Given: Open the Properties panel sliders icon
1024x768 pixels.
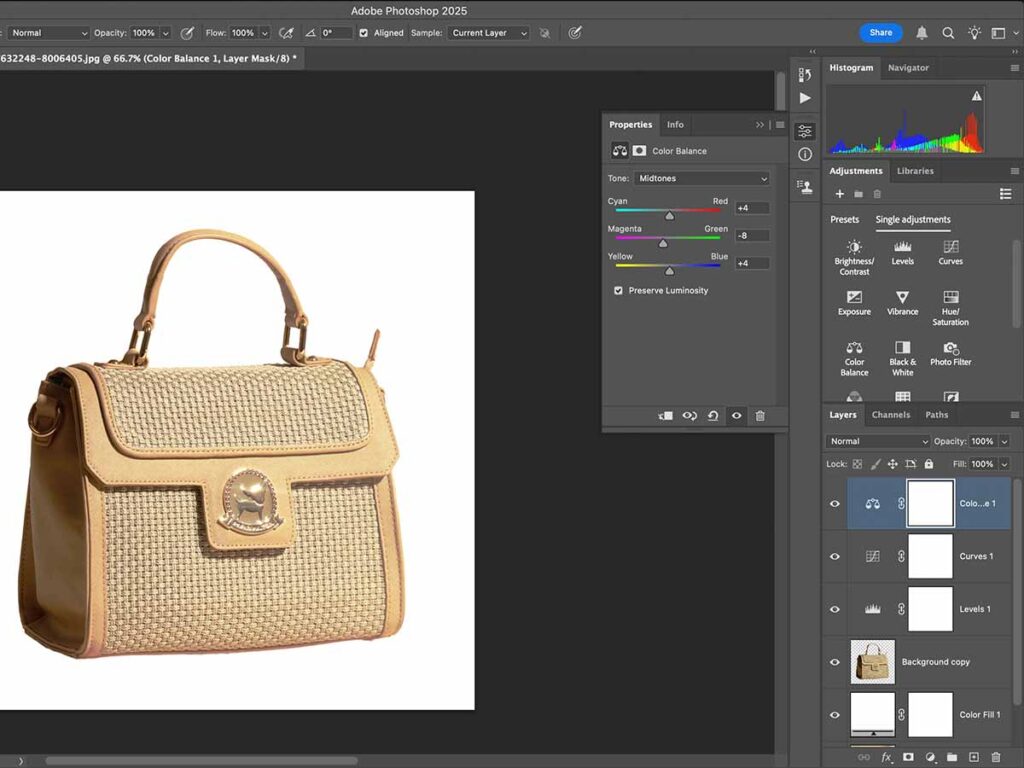Looking at the screenshot, I should (805, 131).
